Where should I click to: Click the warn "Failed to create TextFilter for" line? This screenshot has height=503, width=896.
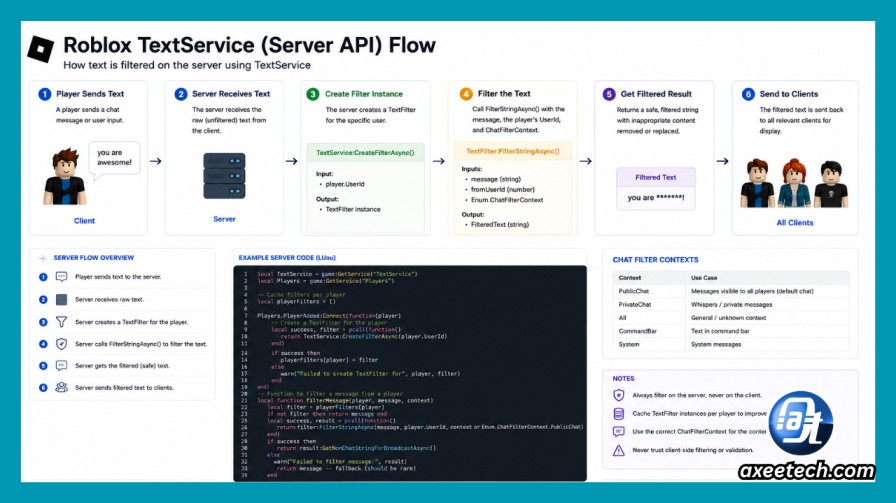coord(370,373)
